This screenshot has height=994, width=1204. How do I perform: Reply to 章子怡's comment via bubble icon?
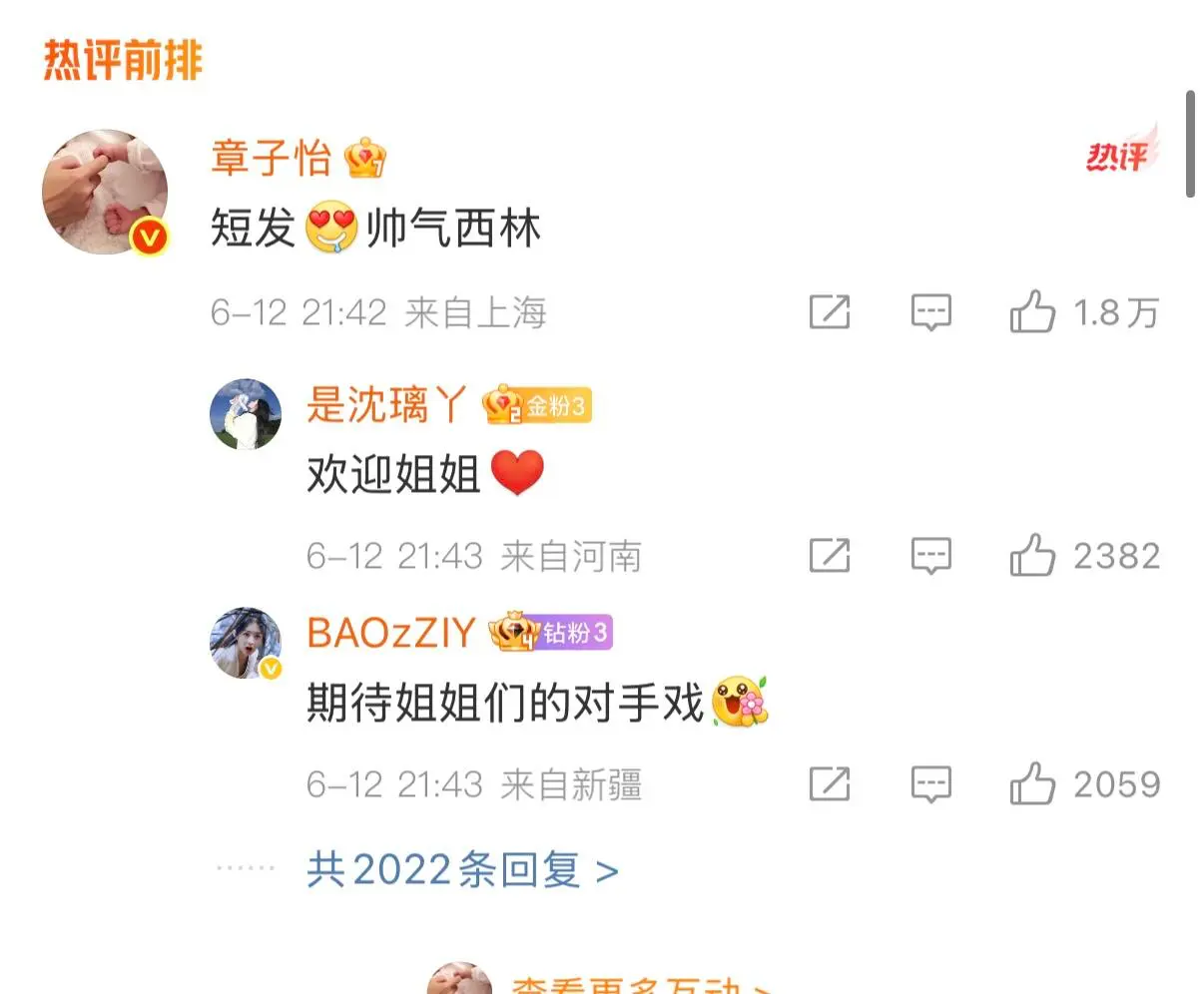pyautogui.click(x=931, y=313)
